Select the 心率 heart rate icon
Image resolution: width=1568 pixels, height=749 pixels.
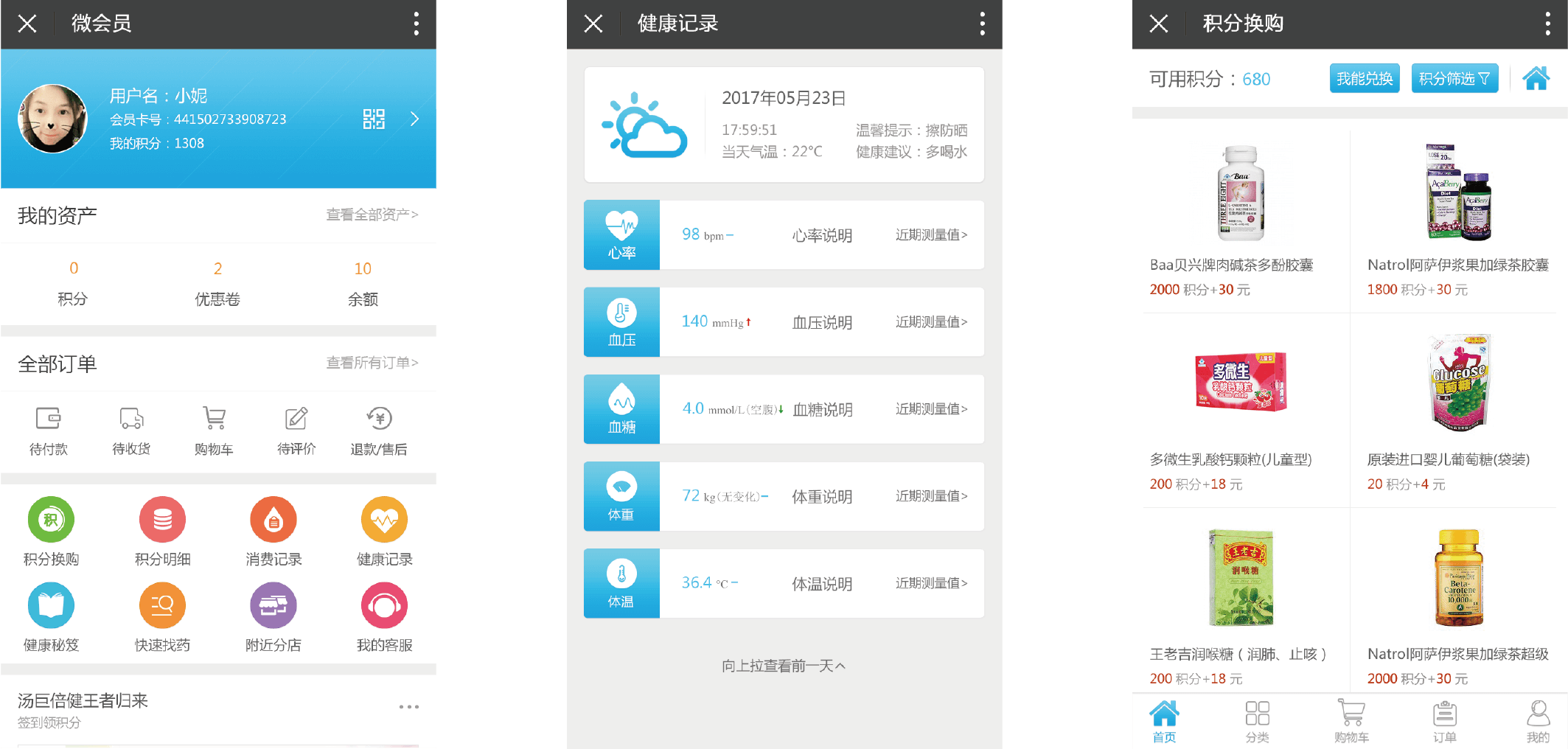click(x=621, y=234)
